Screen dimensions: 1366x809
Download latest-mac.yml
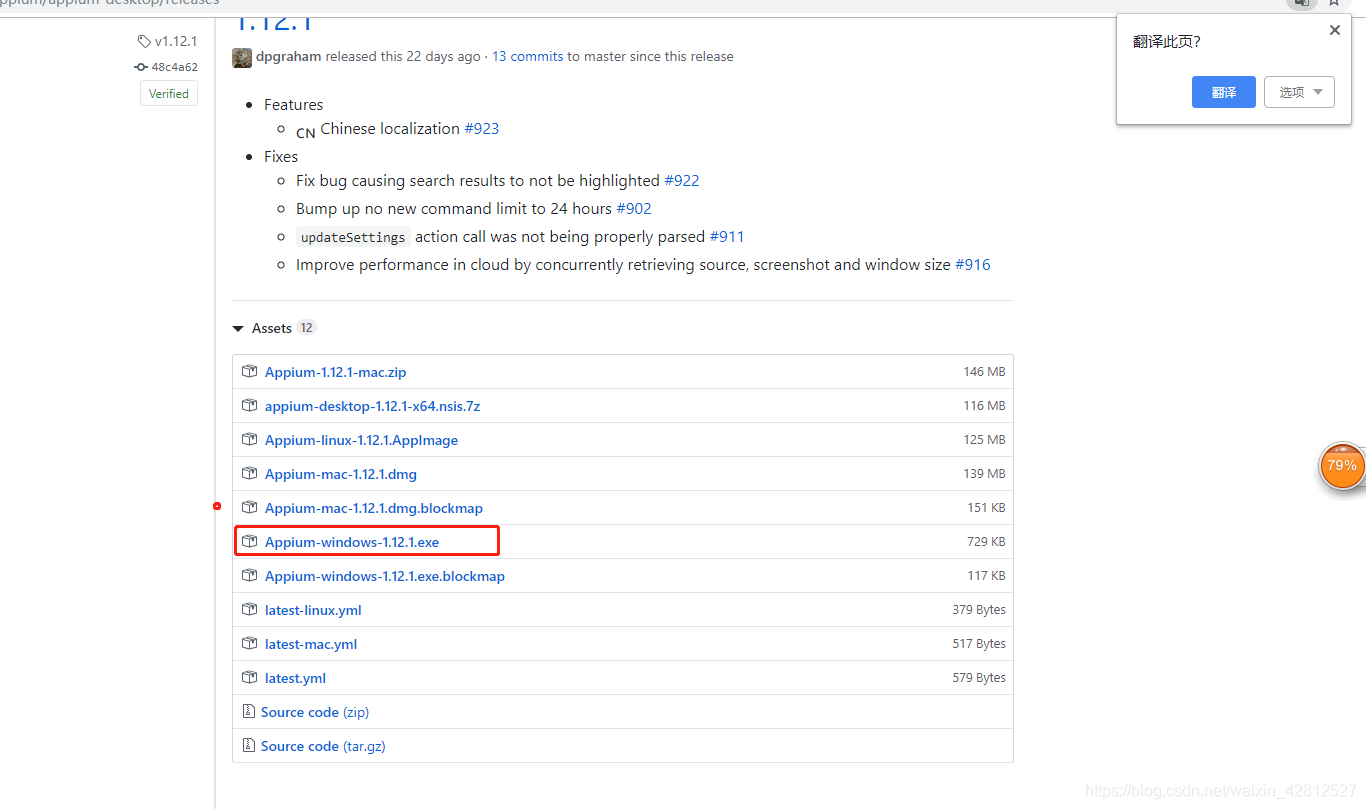[x=311, y=644]
